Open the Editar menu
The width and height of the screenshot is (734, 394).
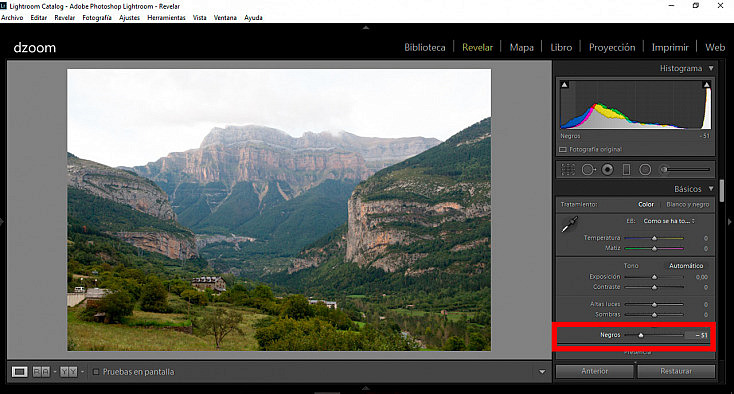pyautogui.click(x=39, y=18)
